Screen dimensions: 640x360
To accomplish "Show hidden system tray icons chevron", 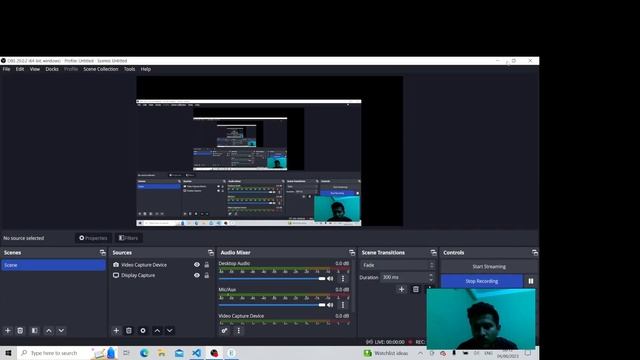I will pyautogui.click(x=420, y=353).
